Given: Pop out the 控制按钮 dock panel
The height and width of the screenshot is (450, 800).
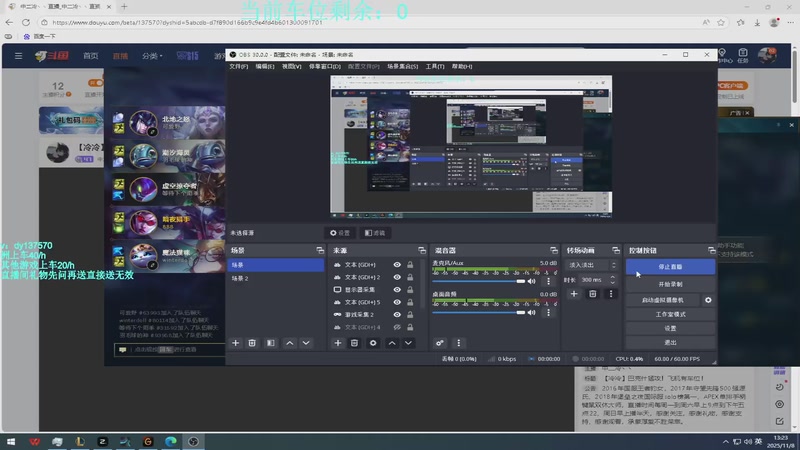Looking at the screenshot, I should pos(711,251).
